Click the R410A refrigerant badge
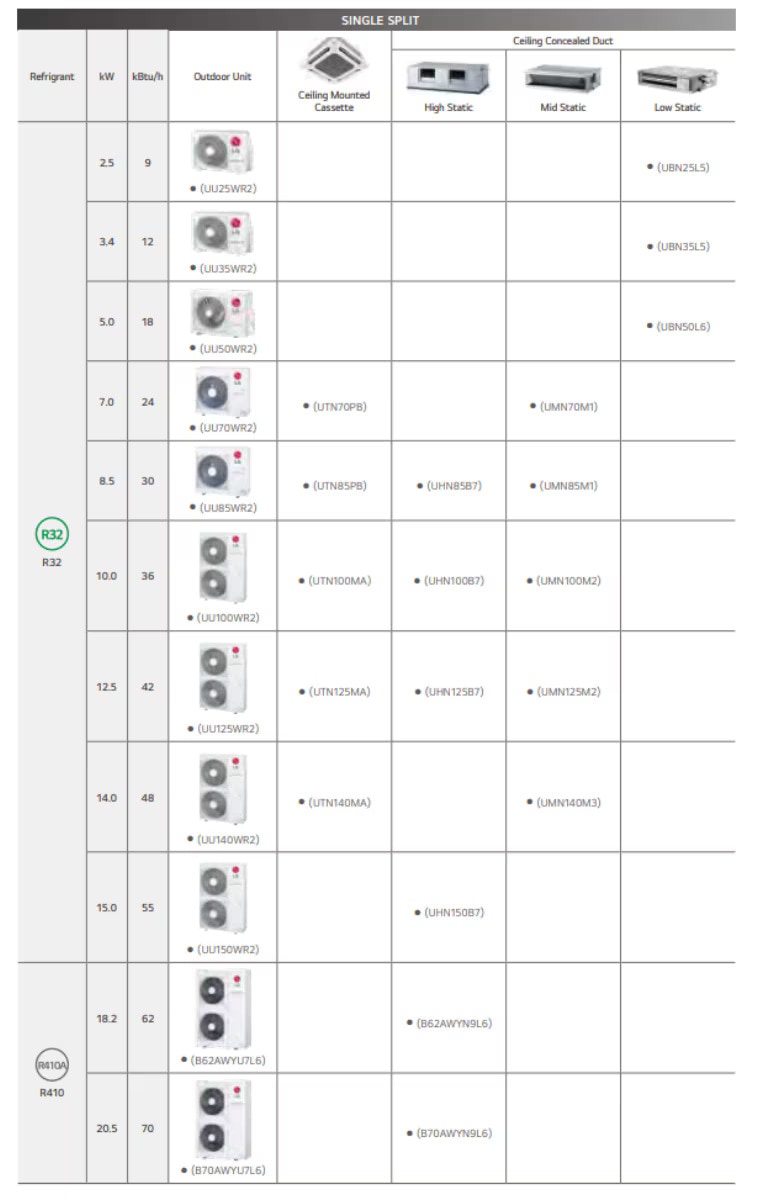Image resolution: width=768 pixels, height=1200 pixels. click(x=52, y=1065)
